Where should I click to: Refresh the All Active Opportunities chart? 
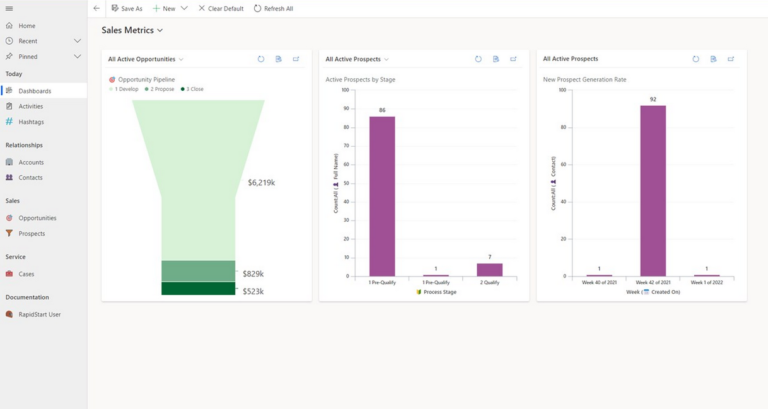click(x=261, y=59)
